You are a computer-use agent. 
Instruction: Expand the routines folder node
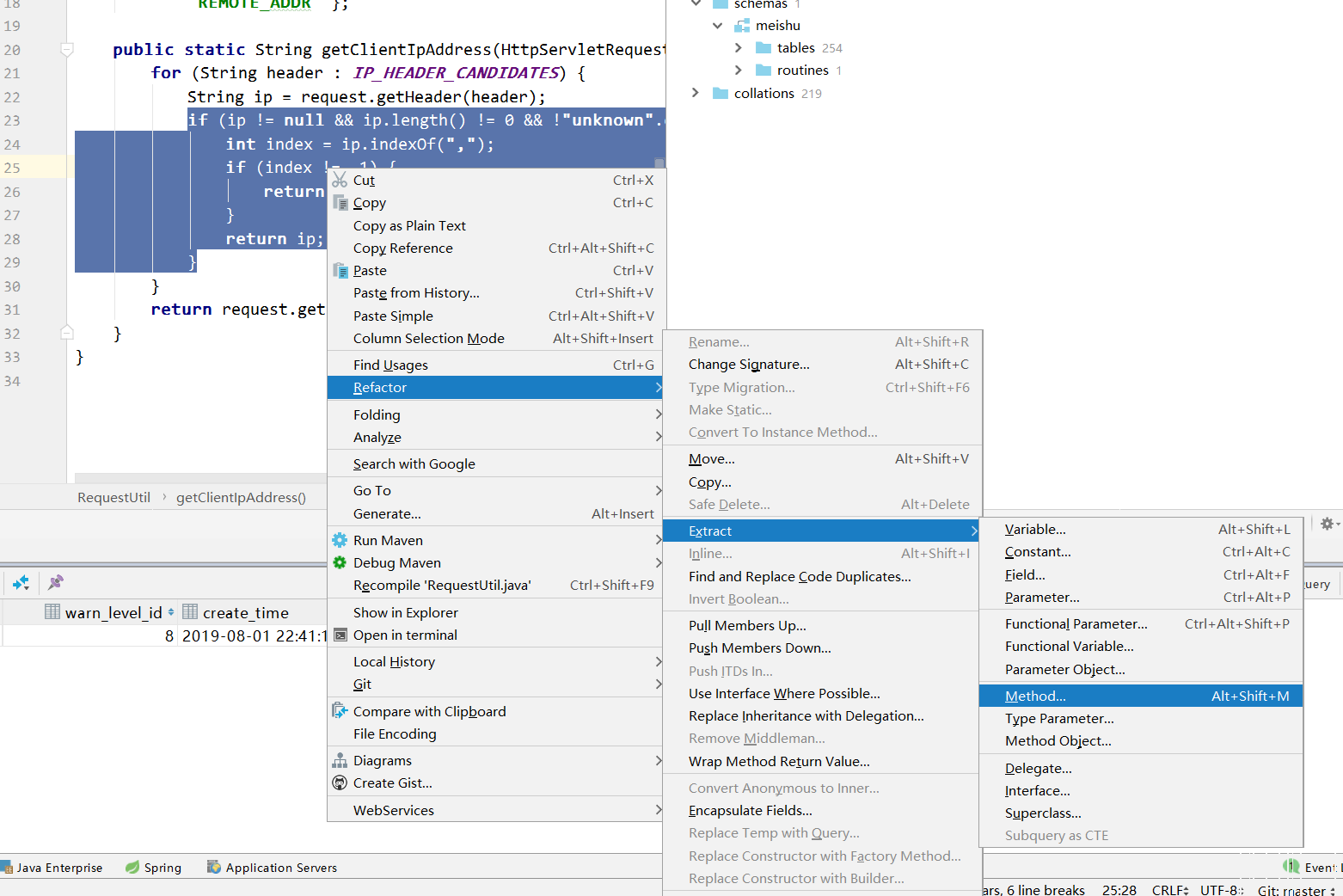coord(739,71)
